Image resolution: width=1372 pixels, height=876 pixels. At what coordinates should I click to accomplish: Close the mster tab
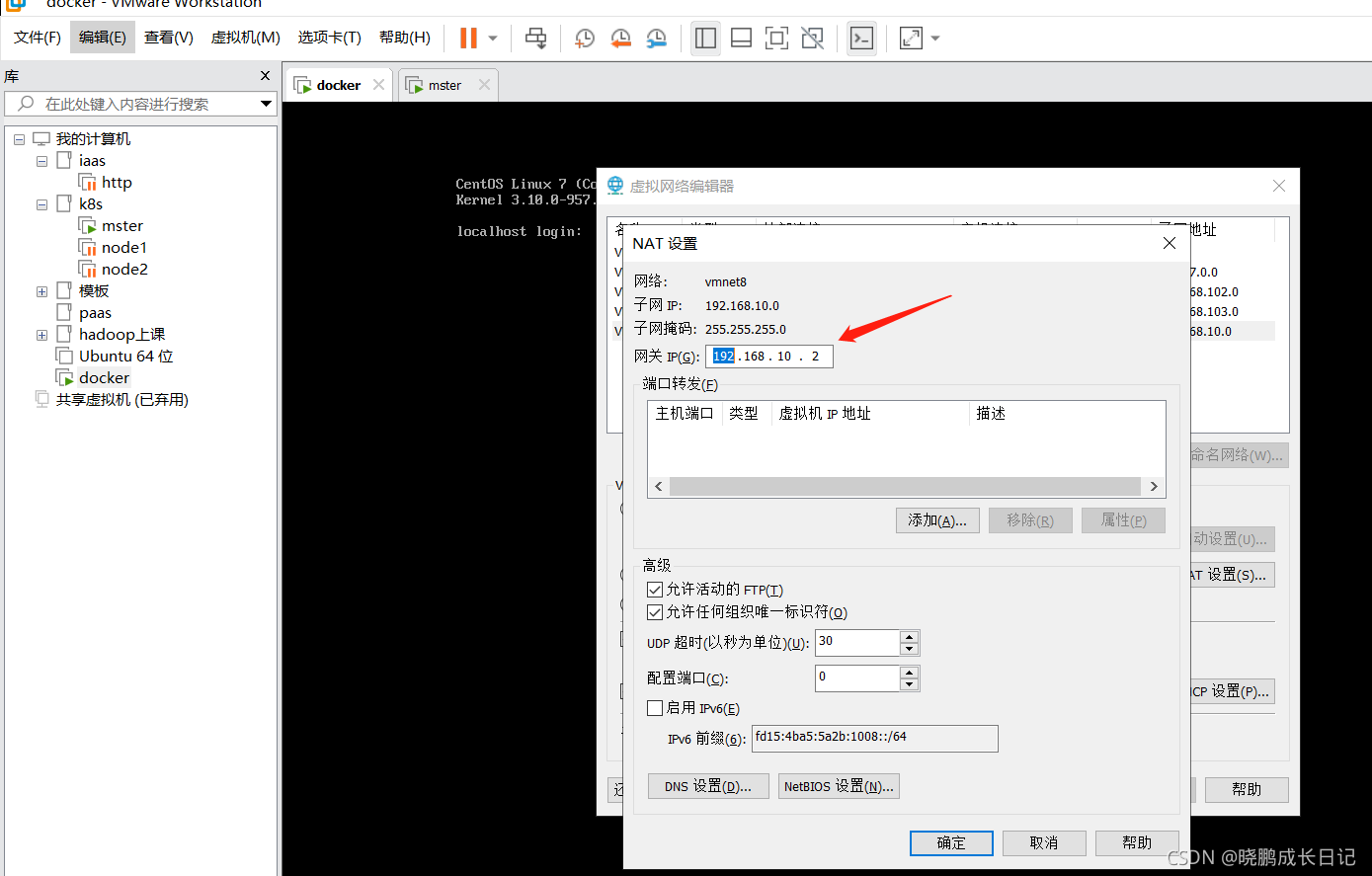click(484, 85)
